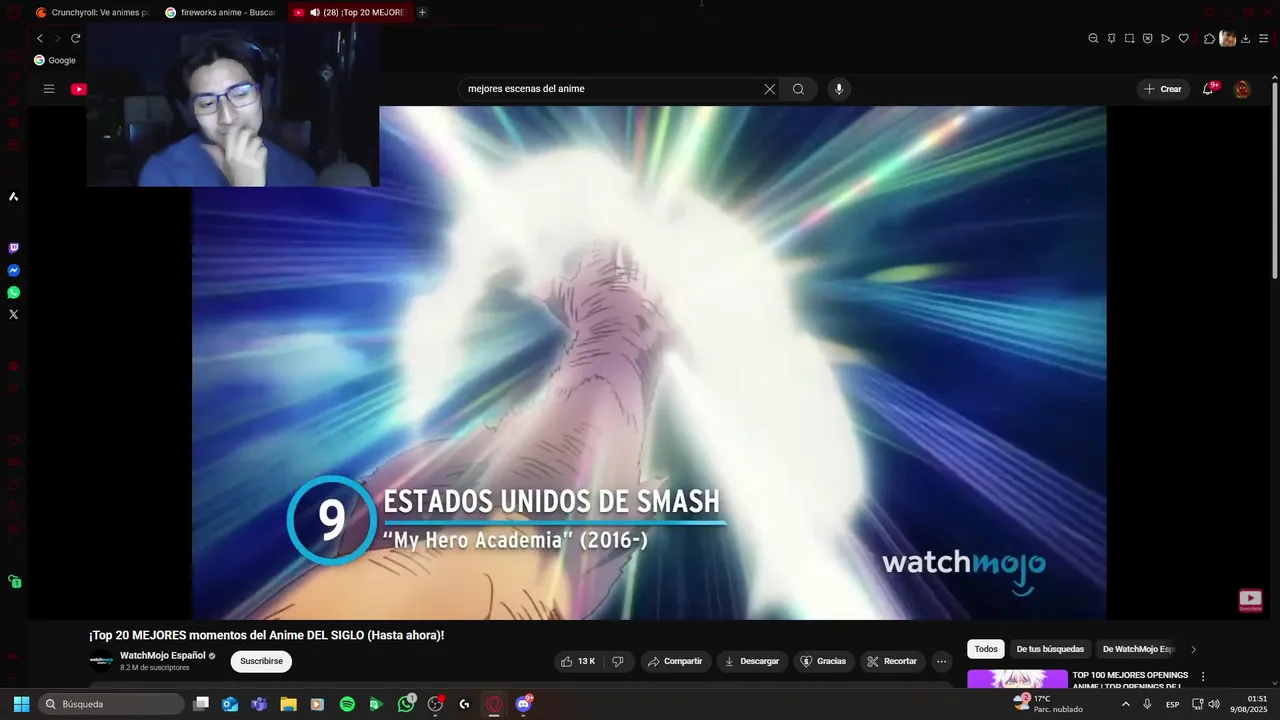Open the X (Twitter) sidebar panel

tap(13, 314)
